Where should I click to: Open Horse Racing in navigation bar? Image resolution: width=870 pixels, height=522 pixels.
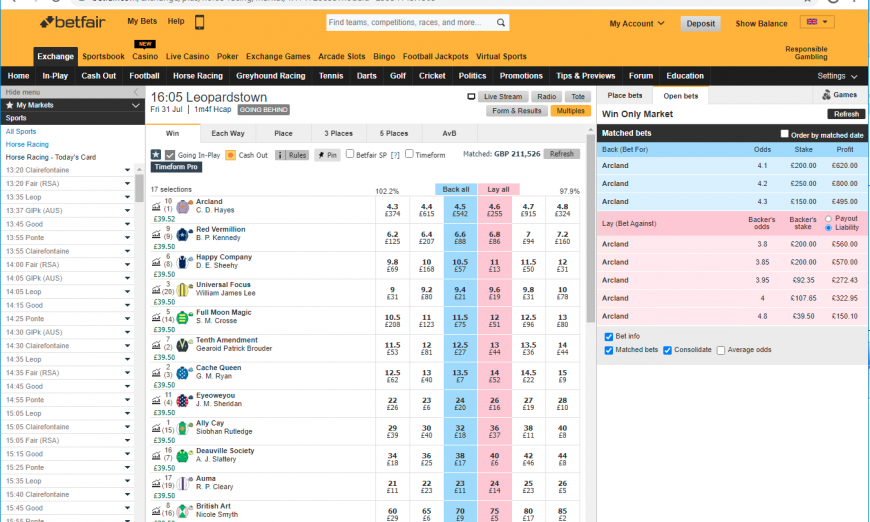[198, 76]
